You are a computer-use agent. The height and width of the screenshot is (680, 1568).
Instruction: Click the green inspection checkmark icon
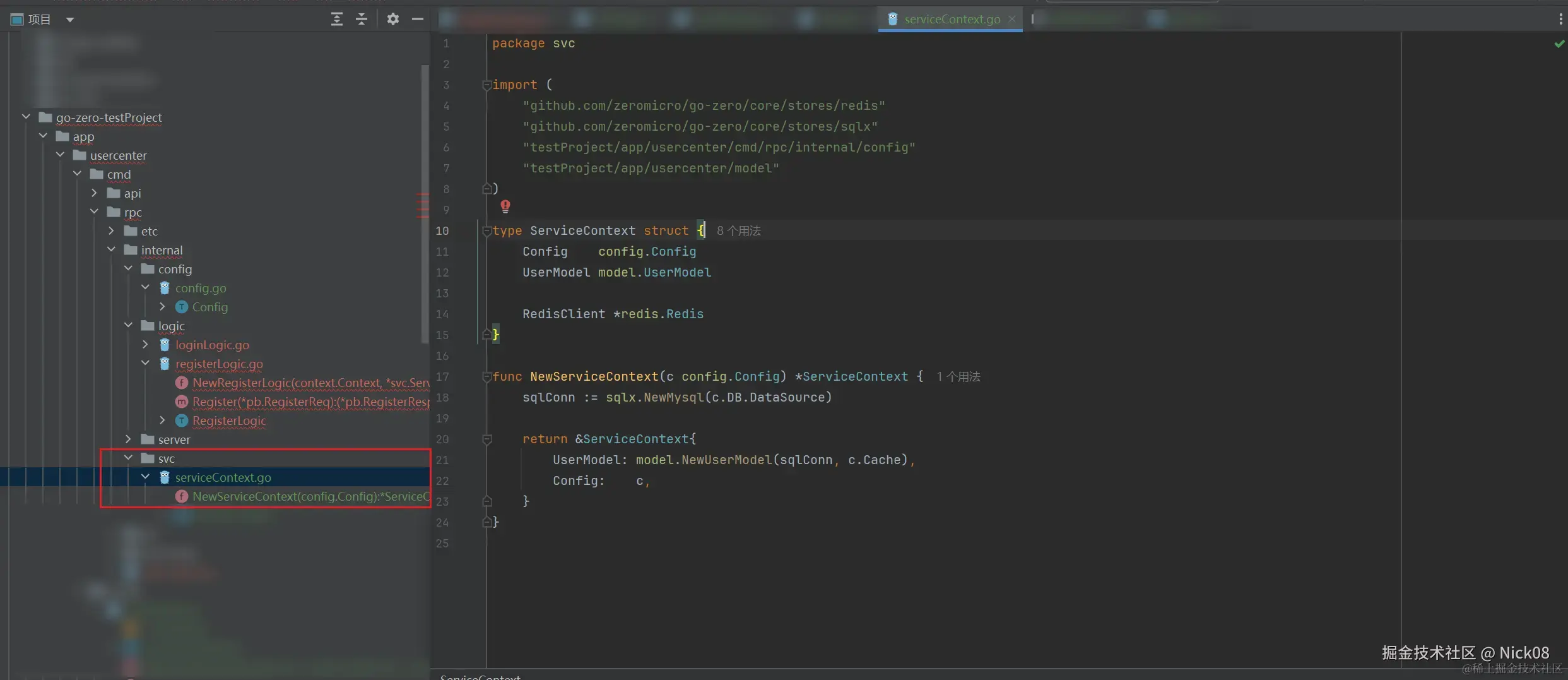pyautogui.click(x=1559, y=44)
